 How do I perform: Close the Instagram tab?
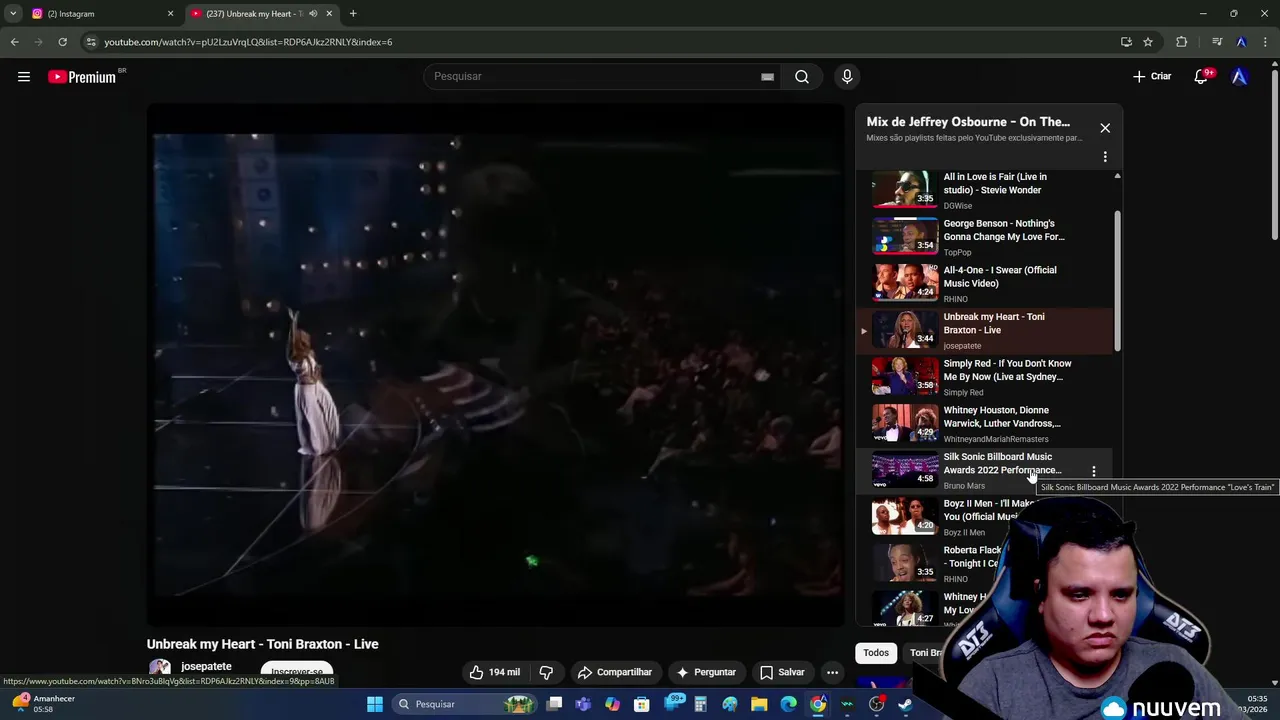tap(170, 14)
